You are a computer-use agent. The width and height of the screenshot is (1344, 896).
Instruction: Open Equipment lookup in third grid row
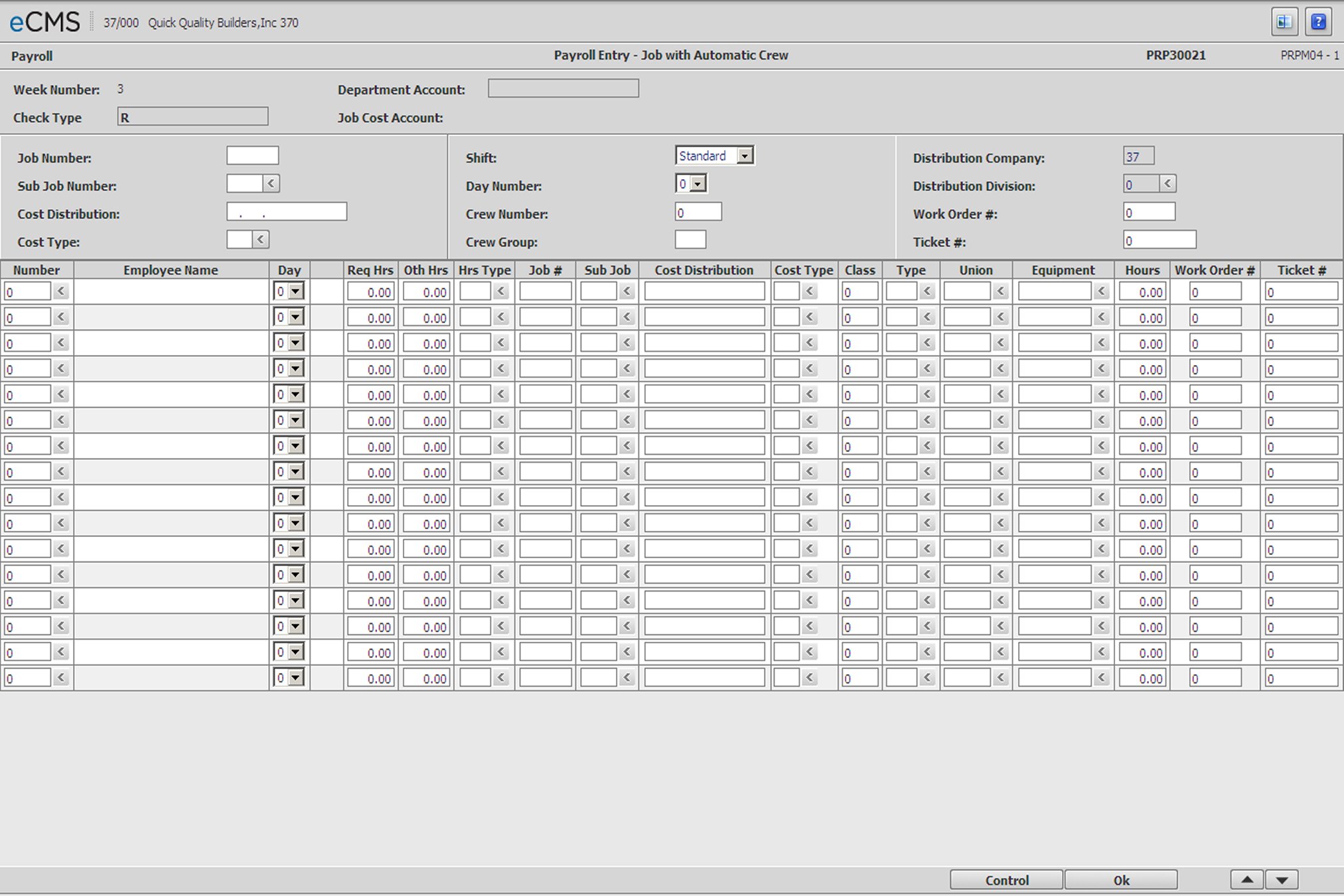(1101, 342)
